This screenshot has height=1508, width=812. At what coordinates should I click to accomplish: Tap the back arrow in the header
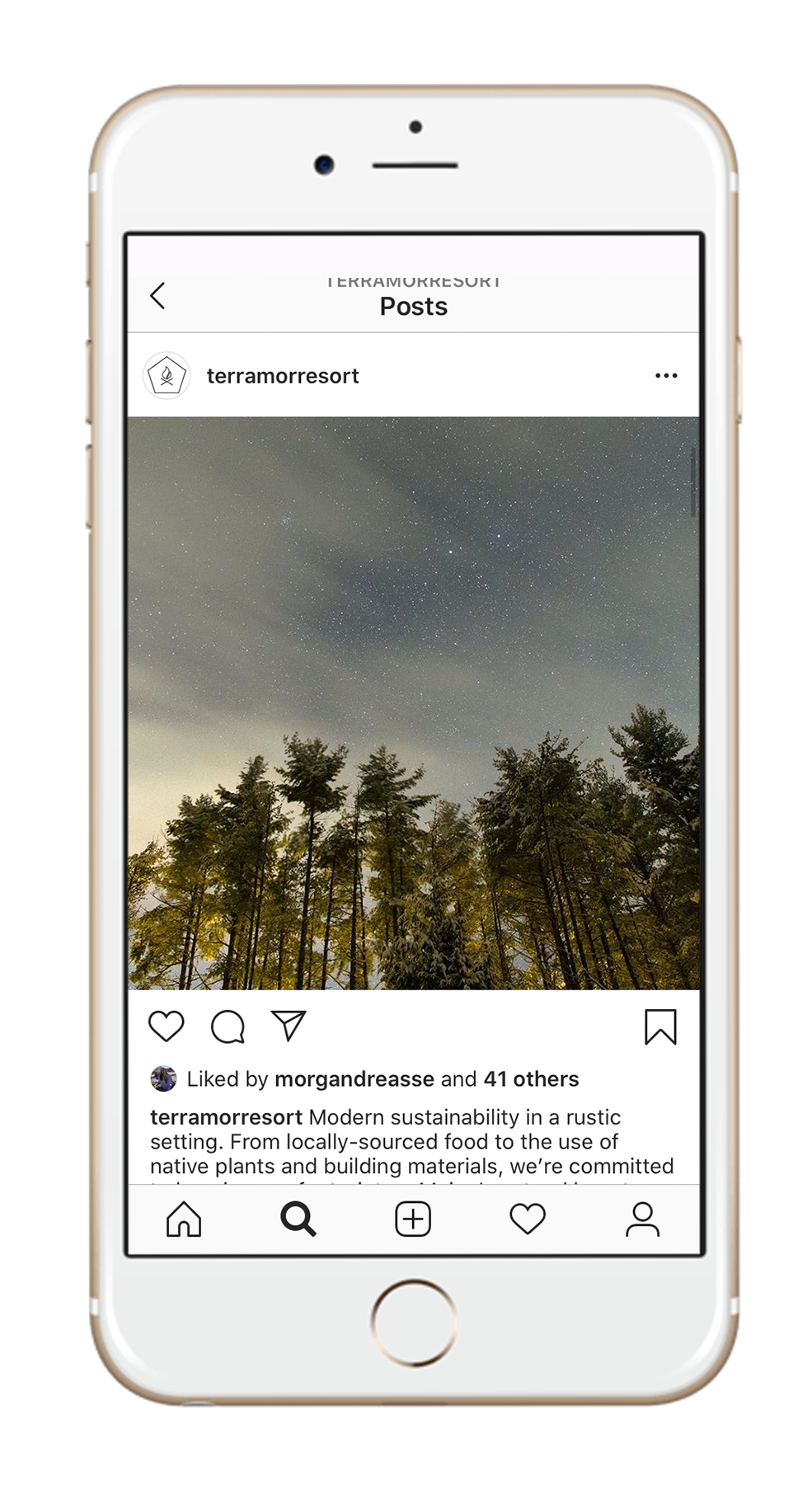coord(157,295)
